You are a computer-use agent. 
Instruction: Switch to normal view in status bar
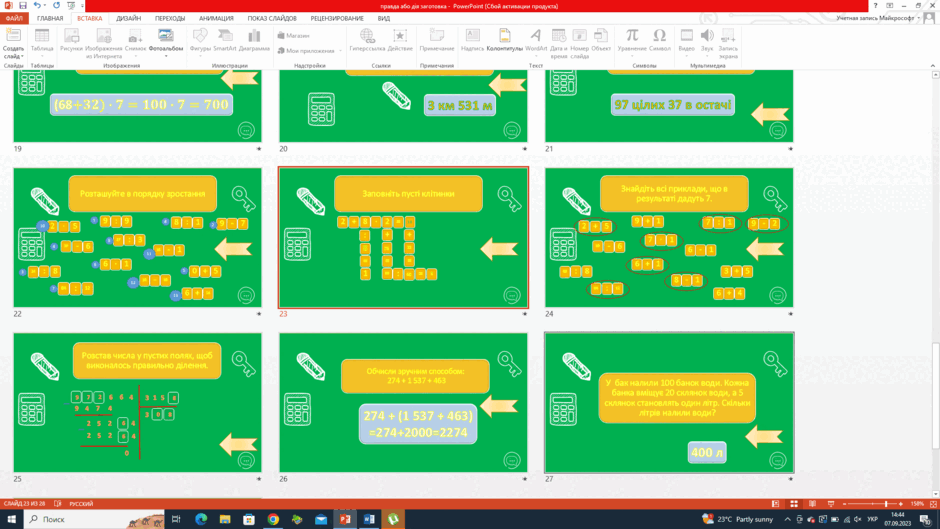775,504
